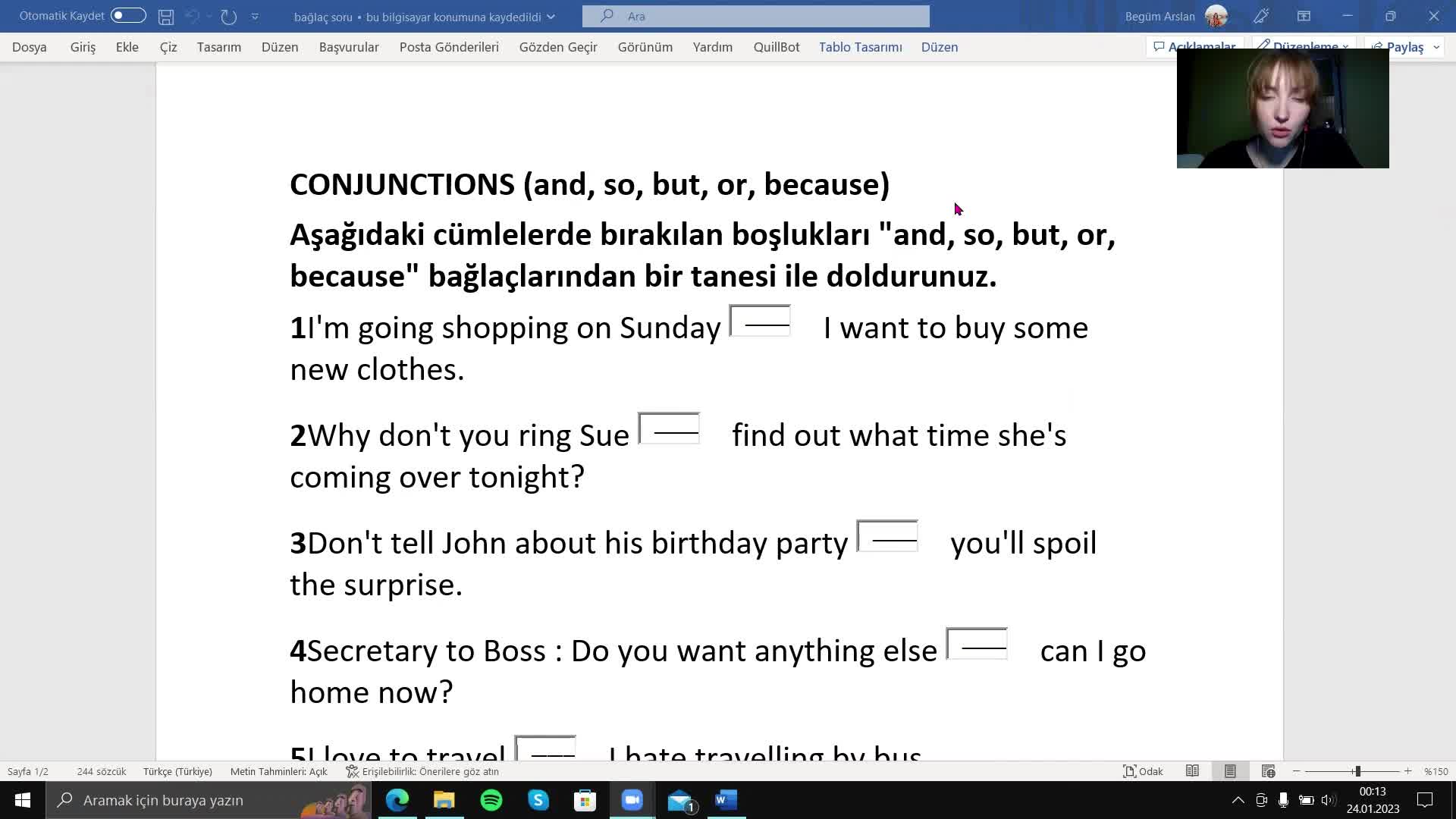
Task: Open the notification center icon
Action: pos(1425,800)
